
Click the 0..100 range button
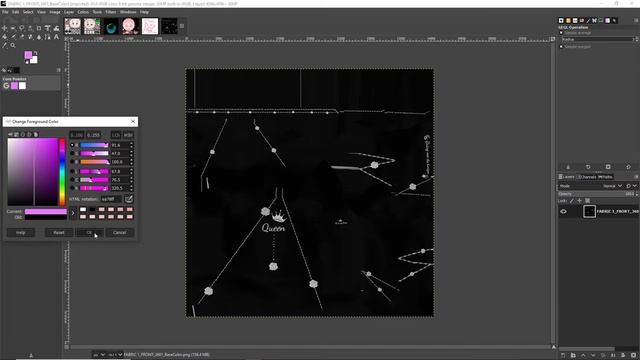(76, 135)
